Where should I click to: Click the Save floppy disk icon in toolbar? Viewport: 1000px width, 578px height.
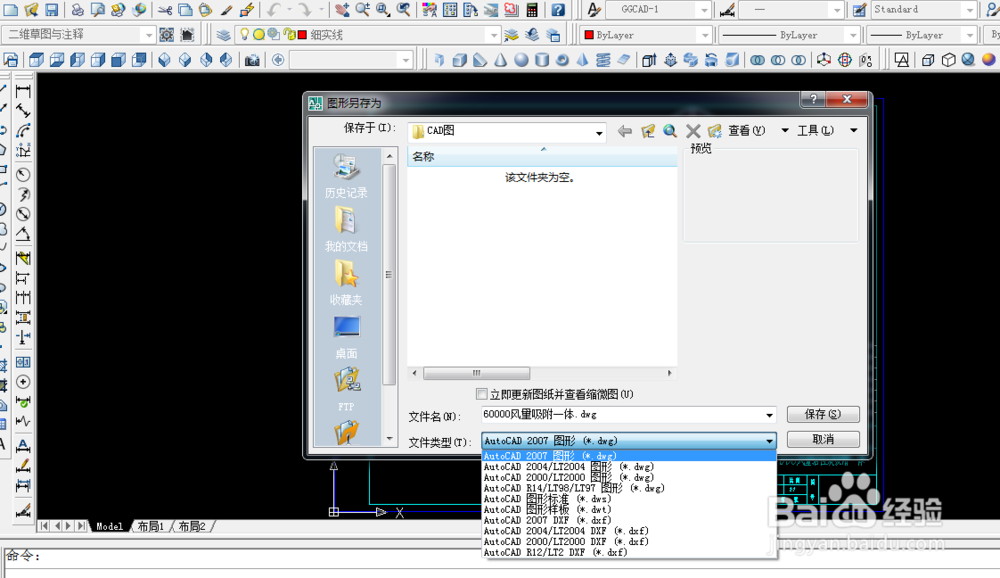click(x=51, y=10)
